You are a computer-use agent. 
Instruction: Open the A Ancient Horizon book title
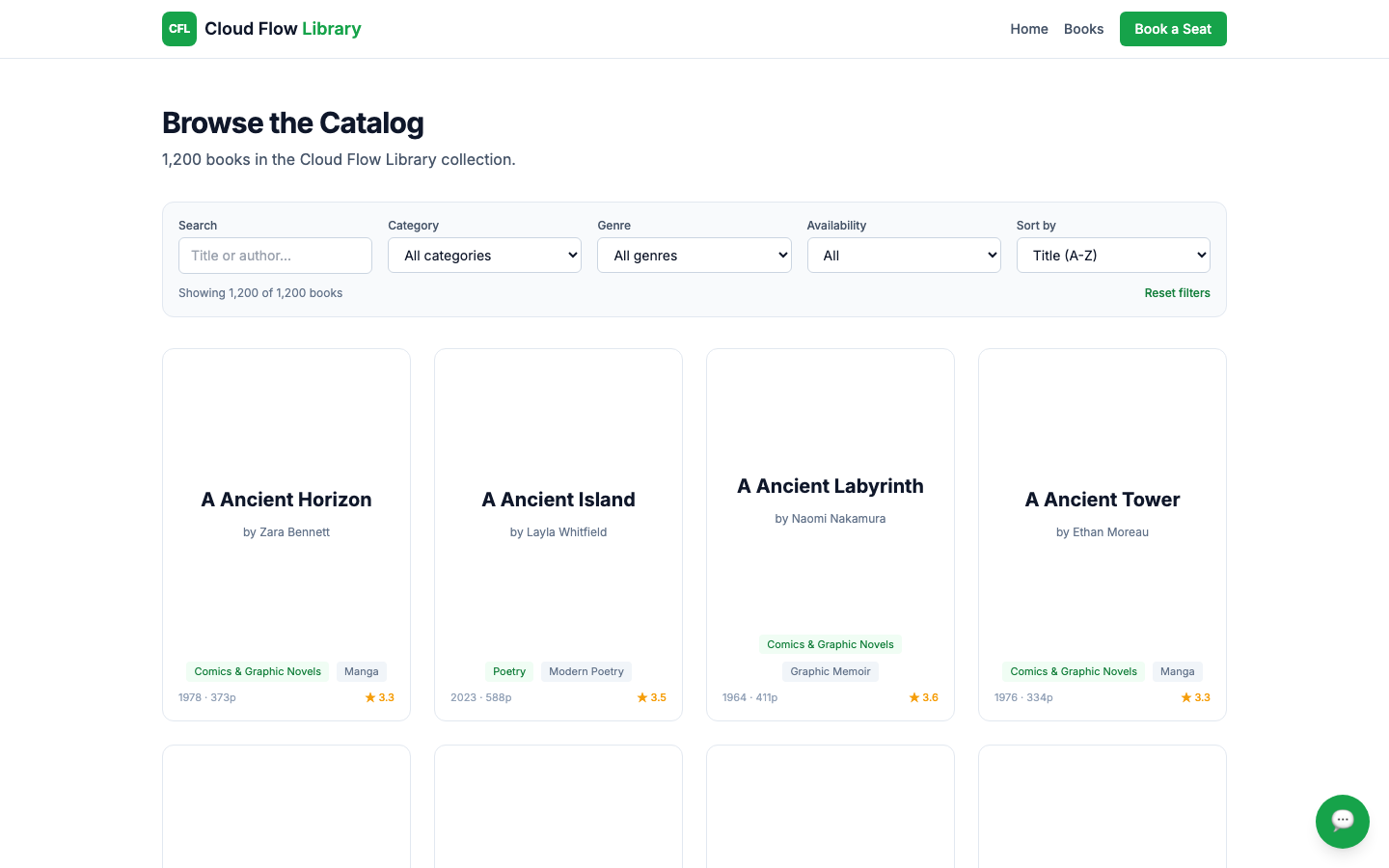click(286, 500)
